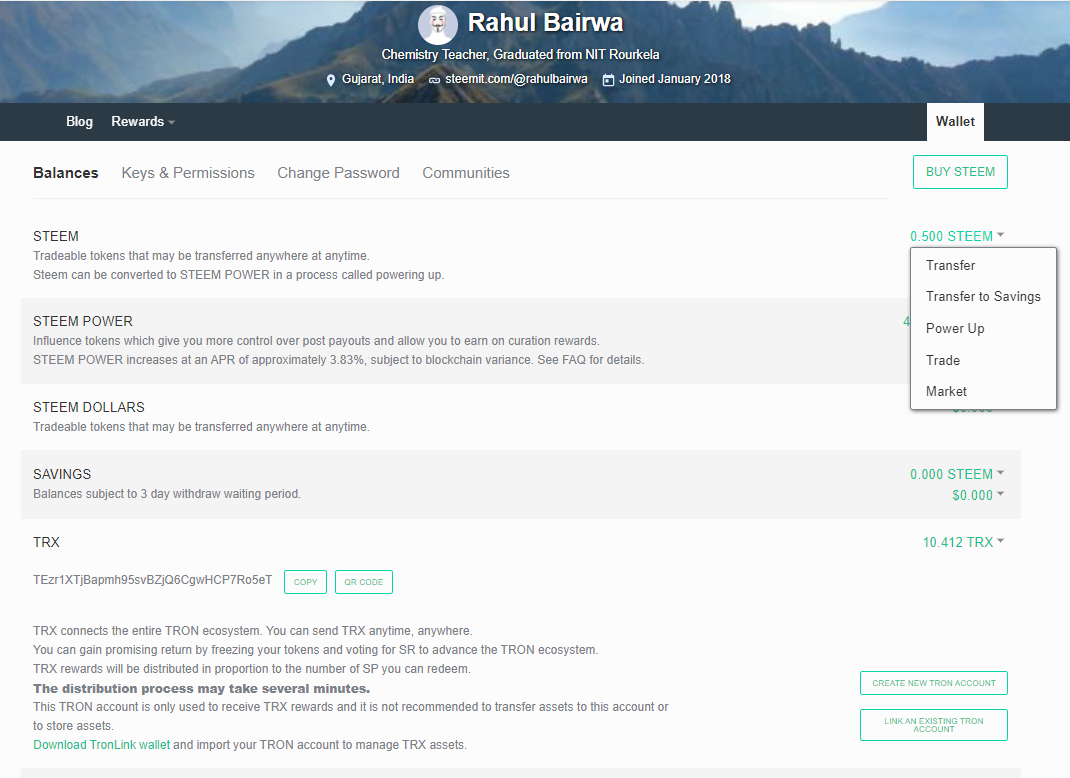Click the Rahul Bairwa profile name
Viewport: 1070px width, 778px height.
pyautogui.click(x=545, y=23)
